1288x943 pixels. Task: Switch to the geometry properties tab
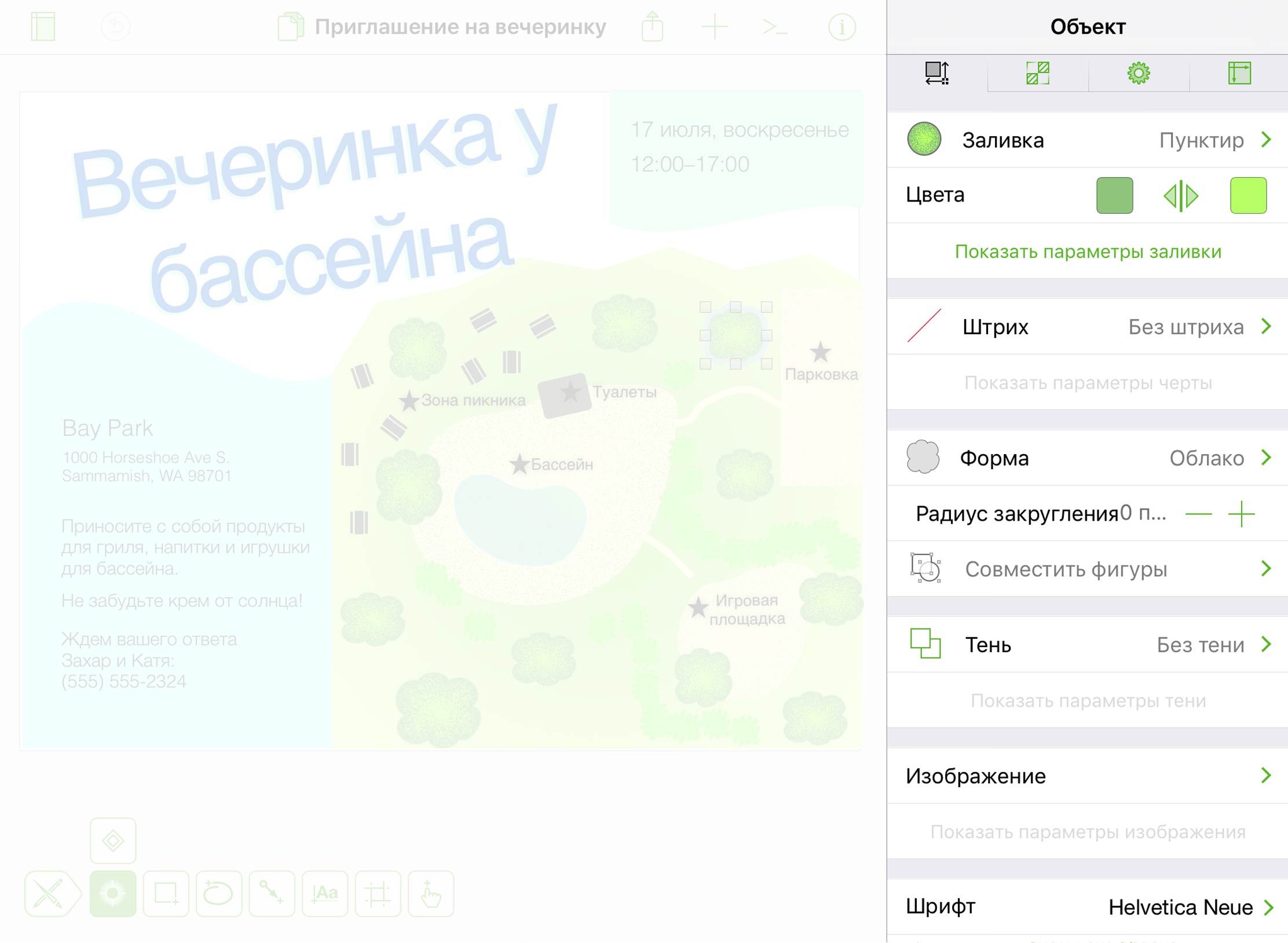[x=1037, y=74]
